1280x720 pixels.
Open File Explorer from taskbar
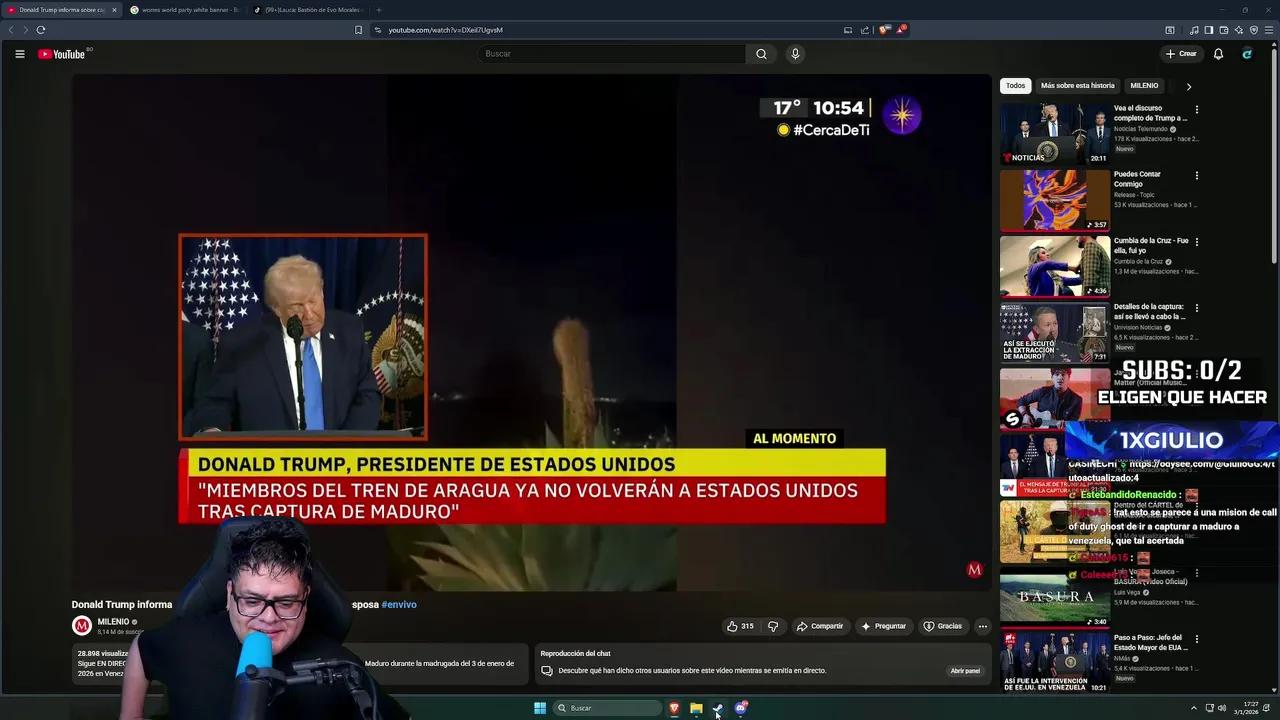tap(696, 708)
